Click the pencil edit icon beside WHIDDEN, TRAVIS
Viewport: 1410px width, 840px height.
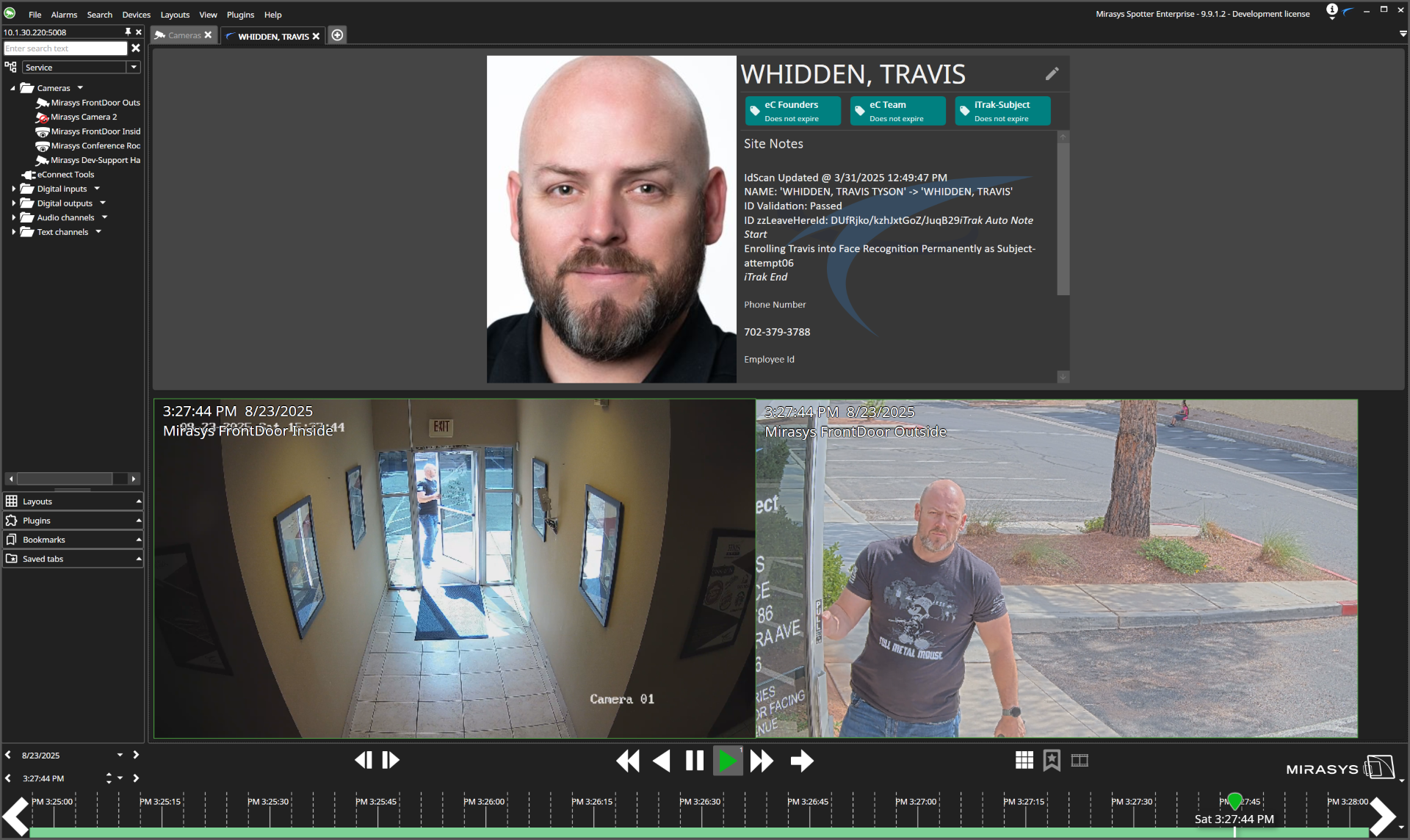[1052, 73]
